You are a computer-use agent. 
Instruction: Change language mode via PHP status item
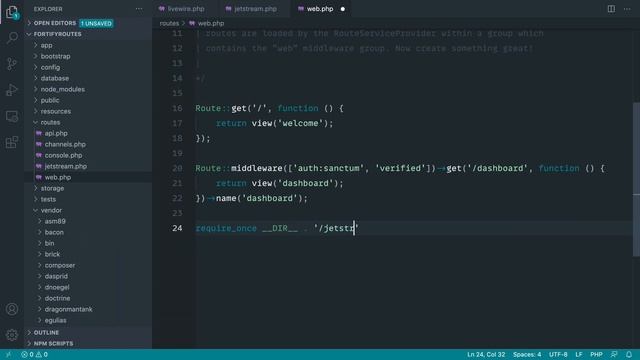coord(596,354)
